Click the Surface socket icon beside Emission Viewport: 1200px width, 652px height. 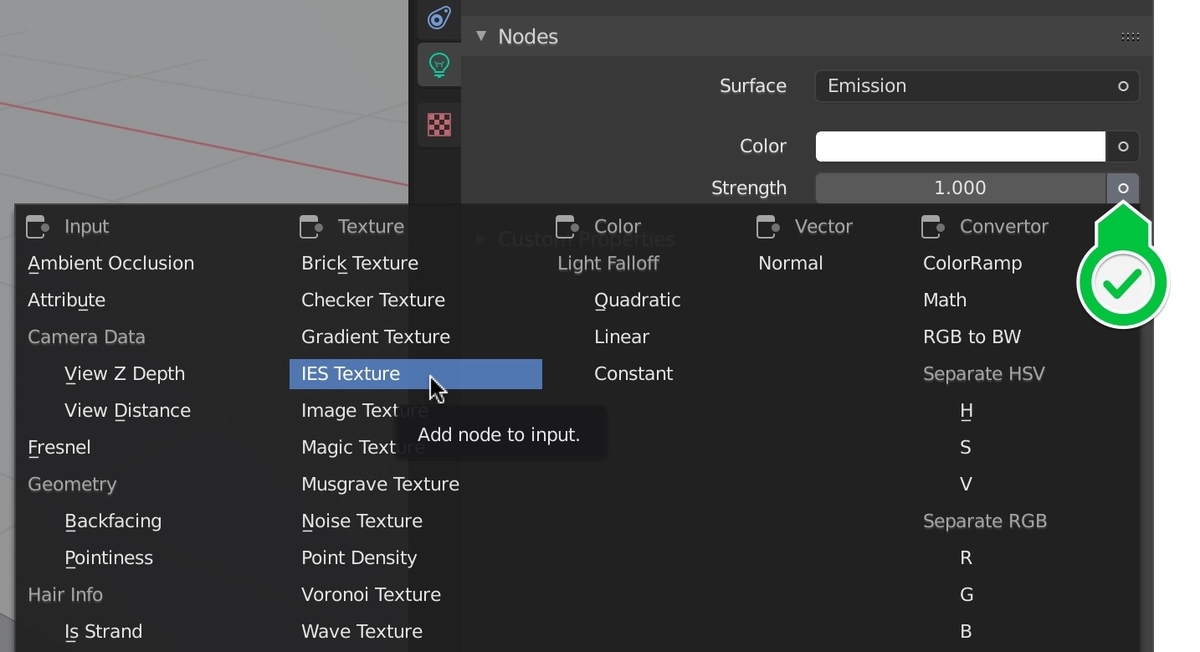1123,86
